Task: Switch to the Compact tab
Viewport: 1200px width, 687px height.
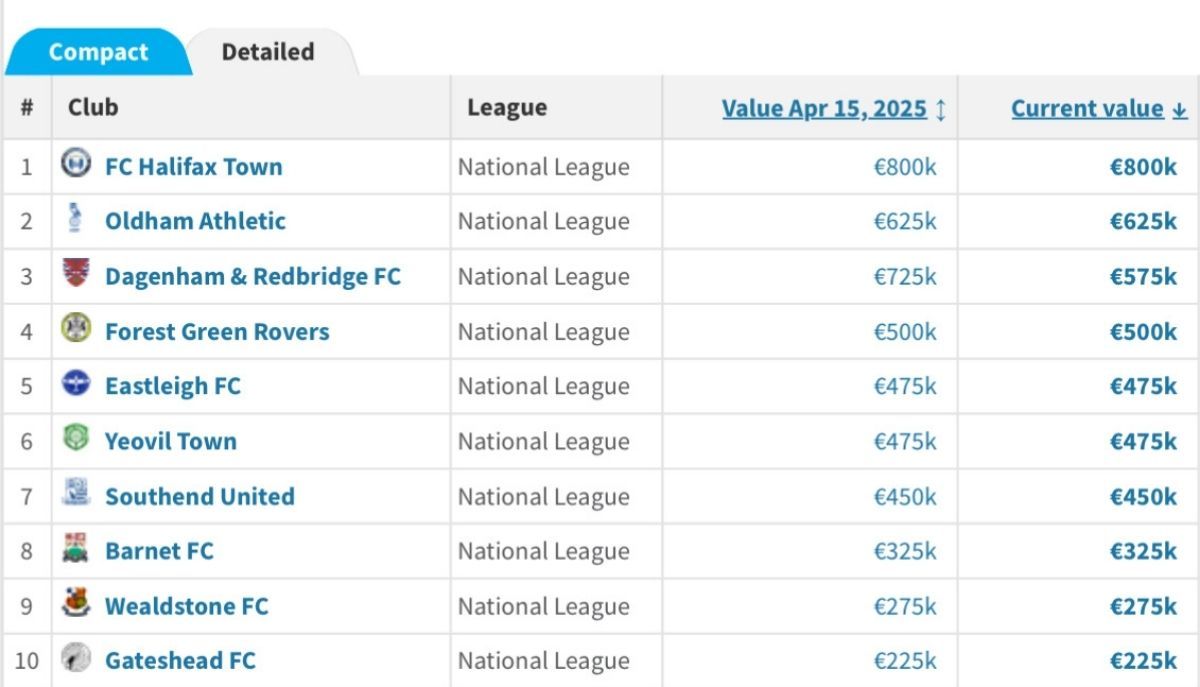Action: coord(98,52)
